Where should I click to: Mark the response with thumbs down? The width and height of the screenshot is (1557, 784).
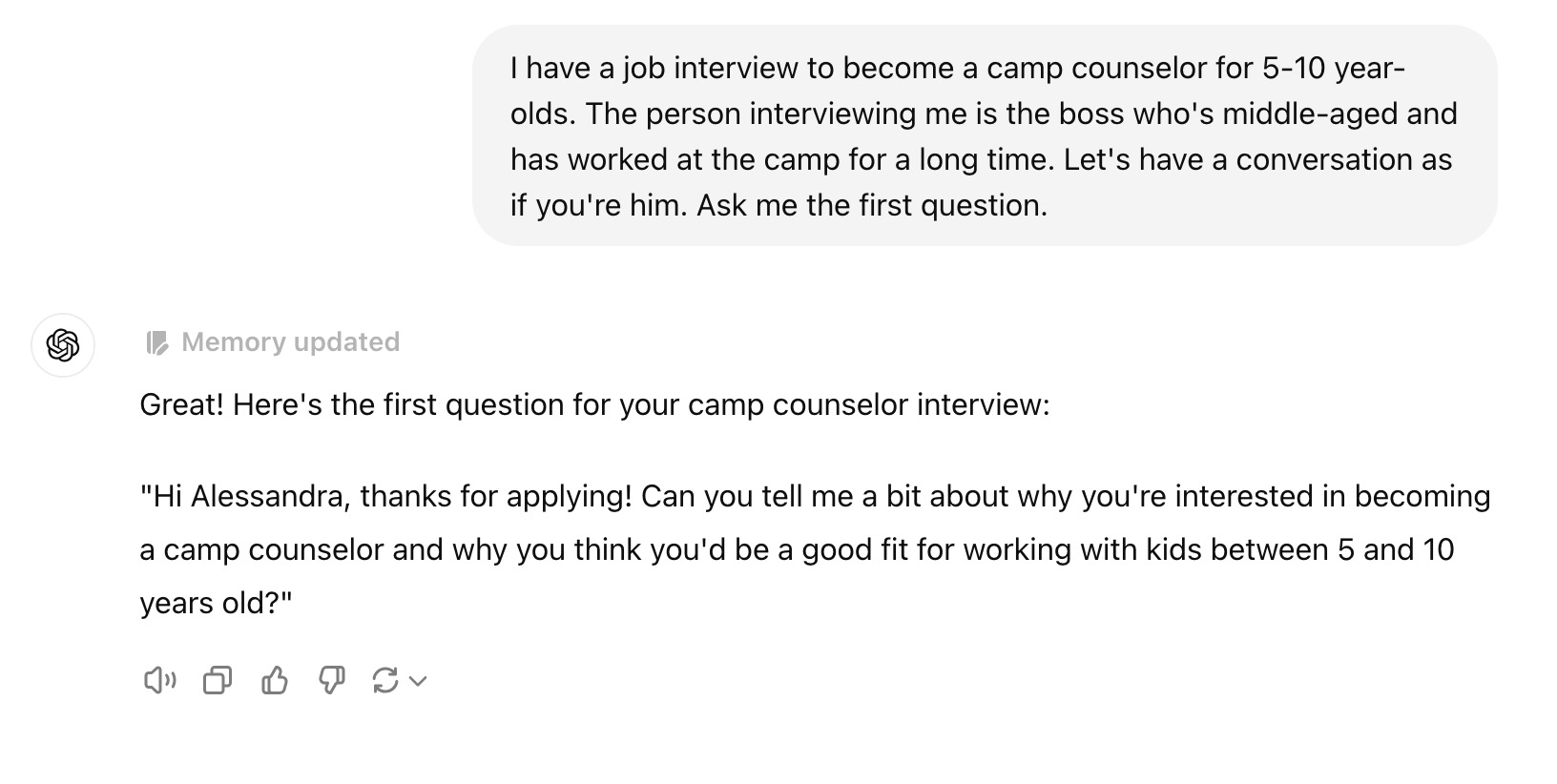pyautogui.click(x=331, y=680)
